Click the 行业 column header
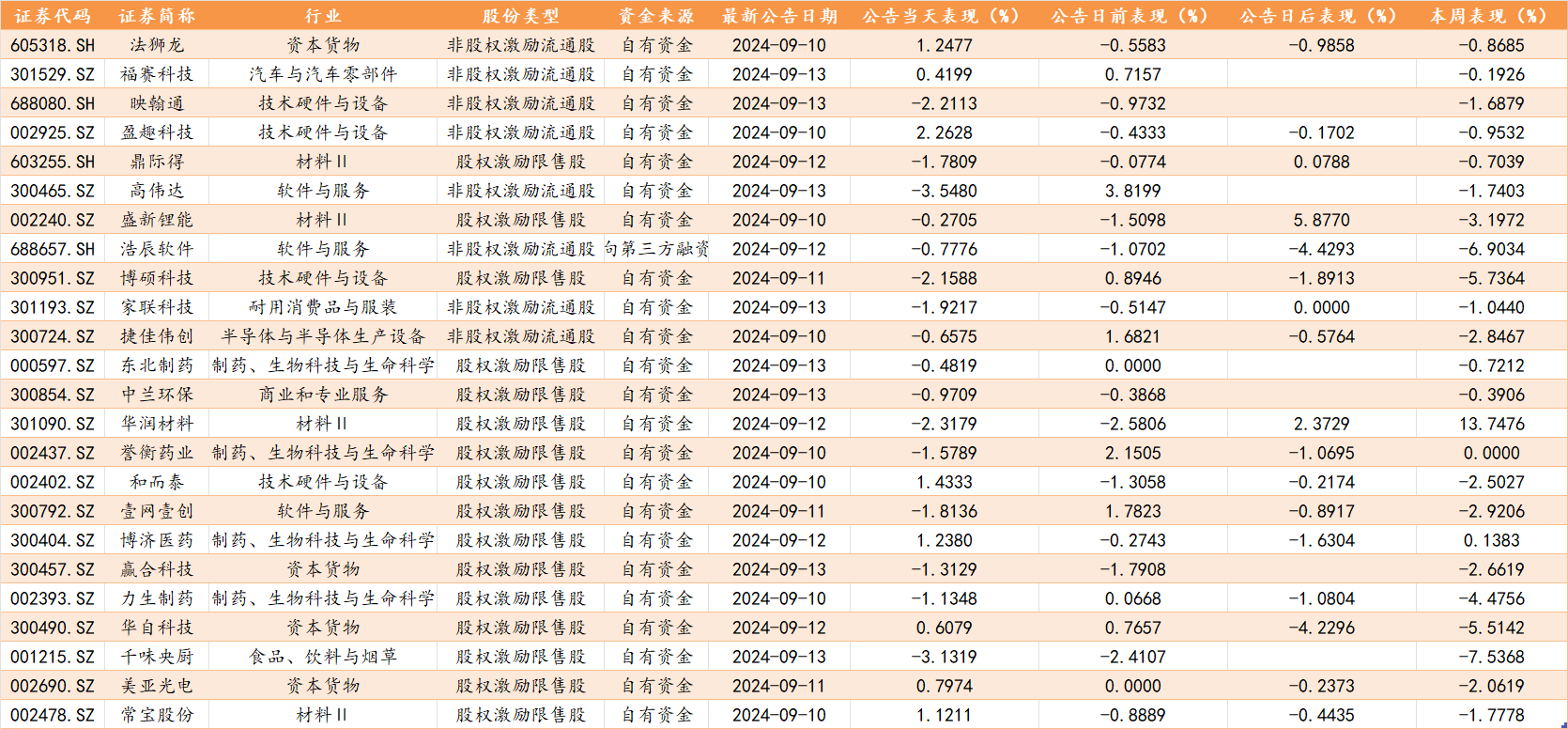 click(323, 16)
